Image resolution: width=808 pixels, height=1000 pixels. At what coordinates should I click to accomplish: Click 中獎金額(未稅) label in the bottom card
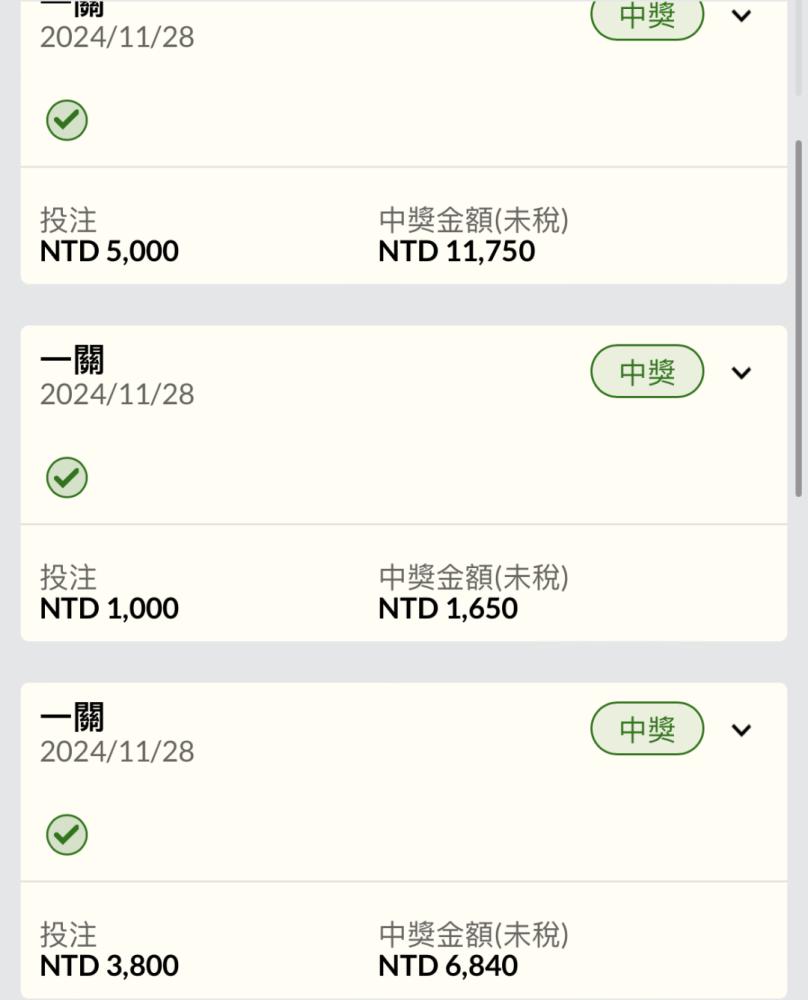point(473,935)
